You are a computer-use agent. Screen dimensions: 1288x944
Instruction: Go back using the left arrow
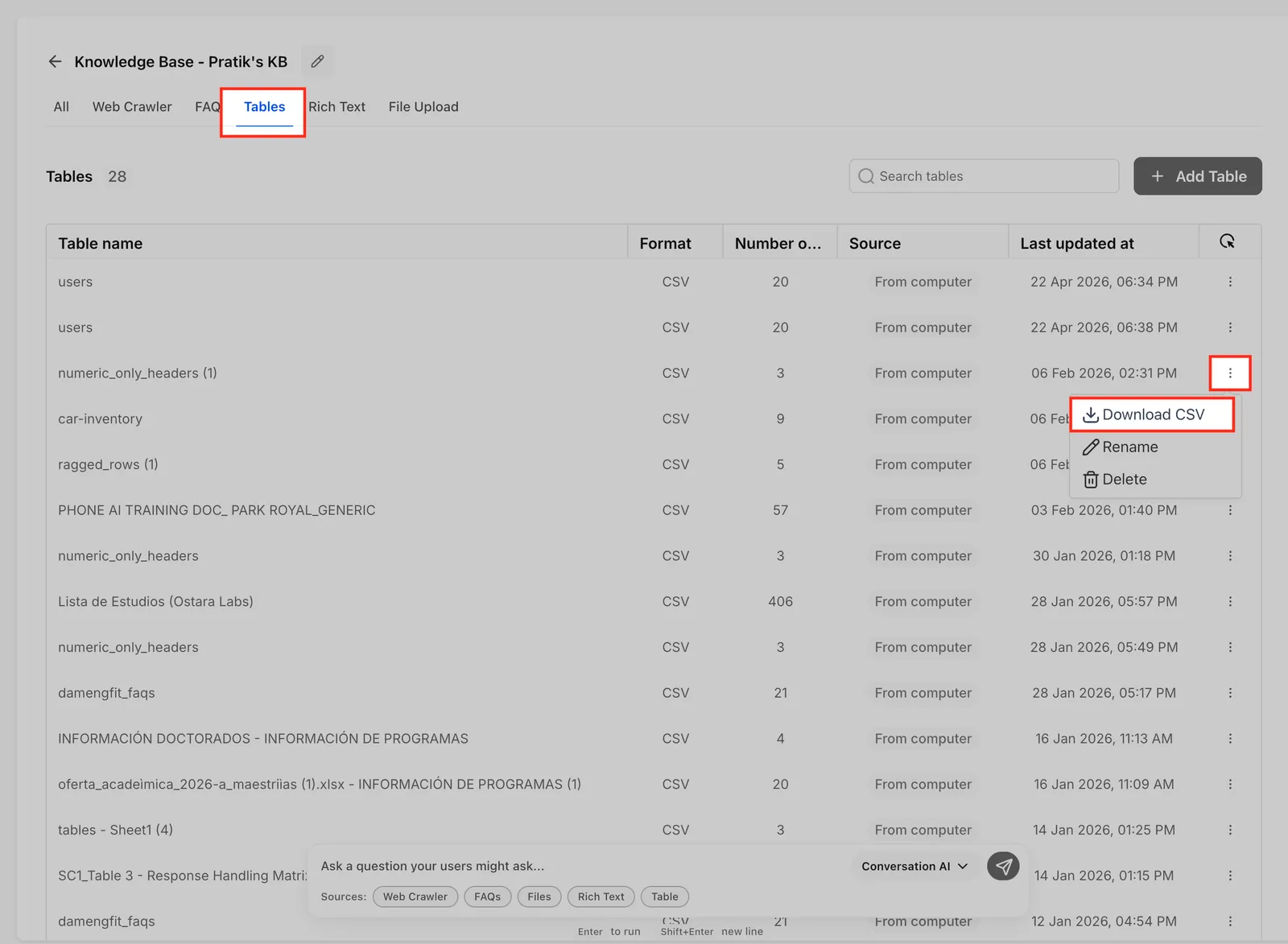pyautogui.click(x=55, y=62)
